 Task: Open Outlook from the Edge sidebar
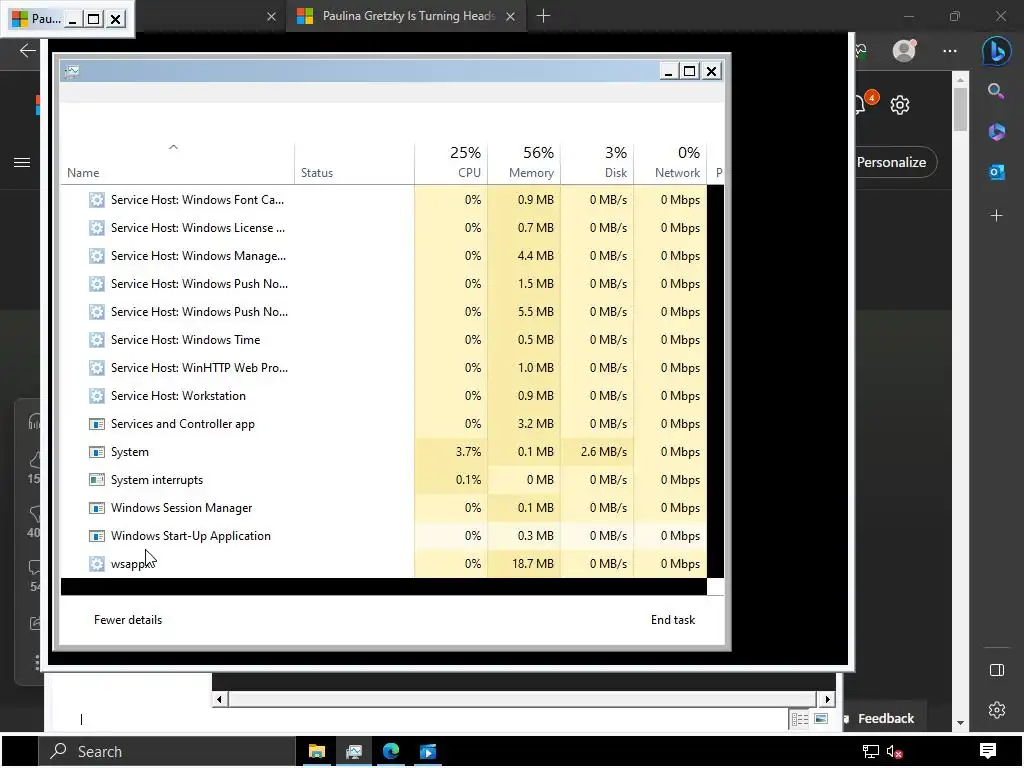997,172
